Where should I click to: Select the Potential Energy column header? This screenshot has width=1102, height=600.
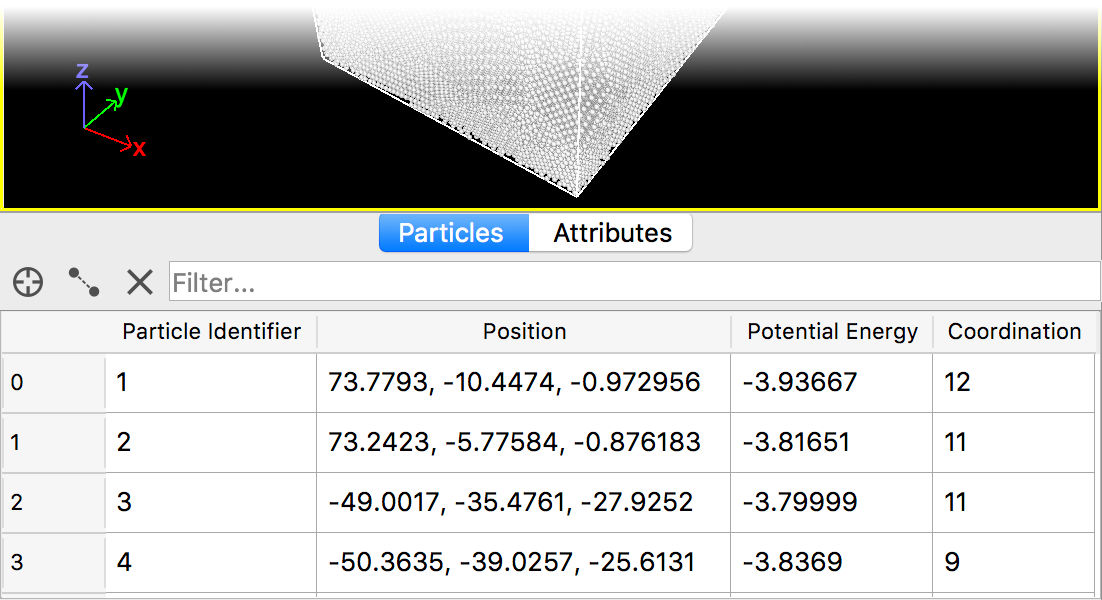(x=832, y=332)
